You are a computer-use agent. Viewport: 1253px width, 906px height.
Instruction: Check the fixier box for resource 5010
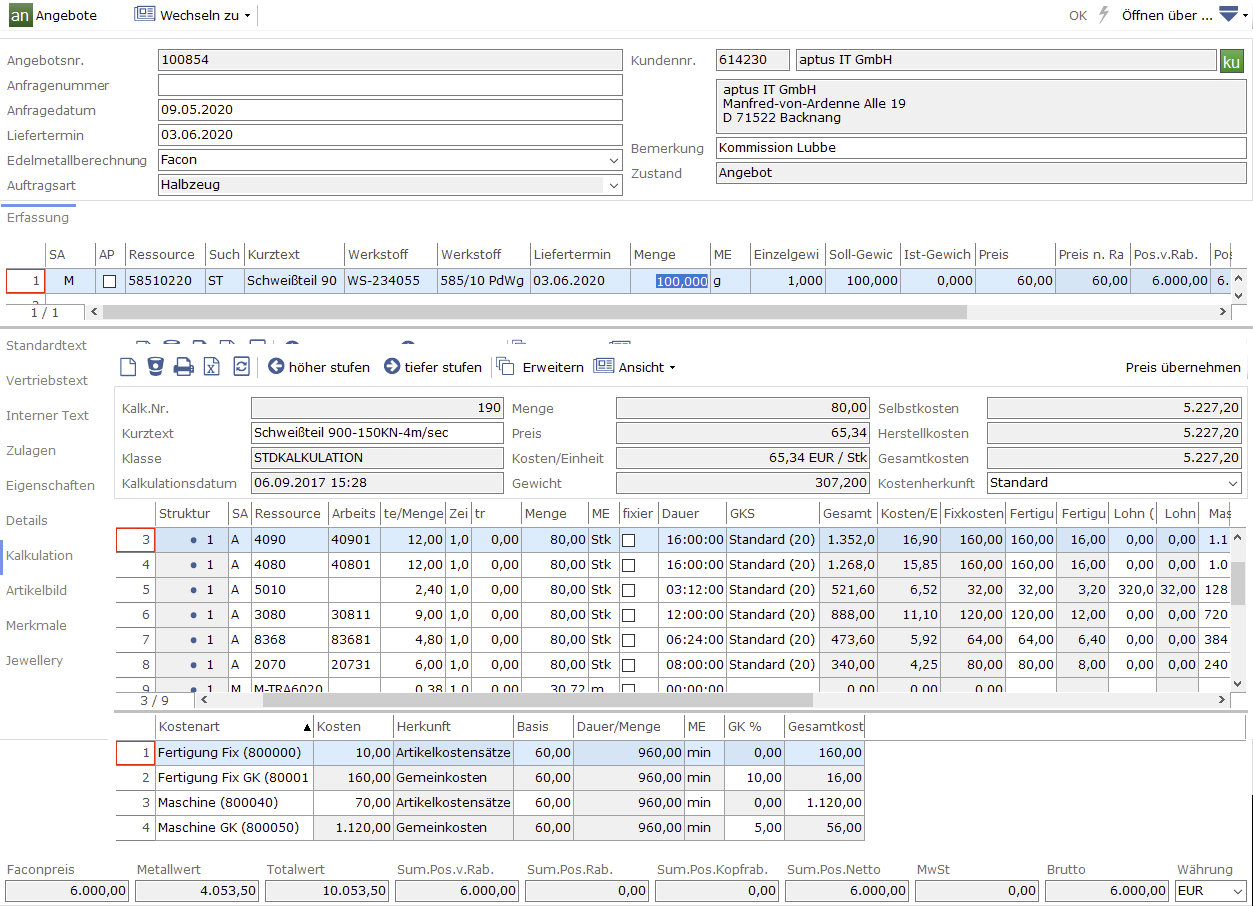(628, 590)
